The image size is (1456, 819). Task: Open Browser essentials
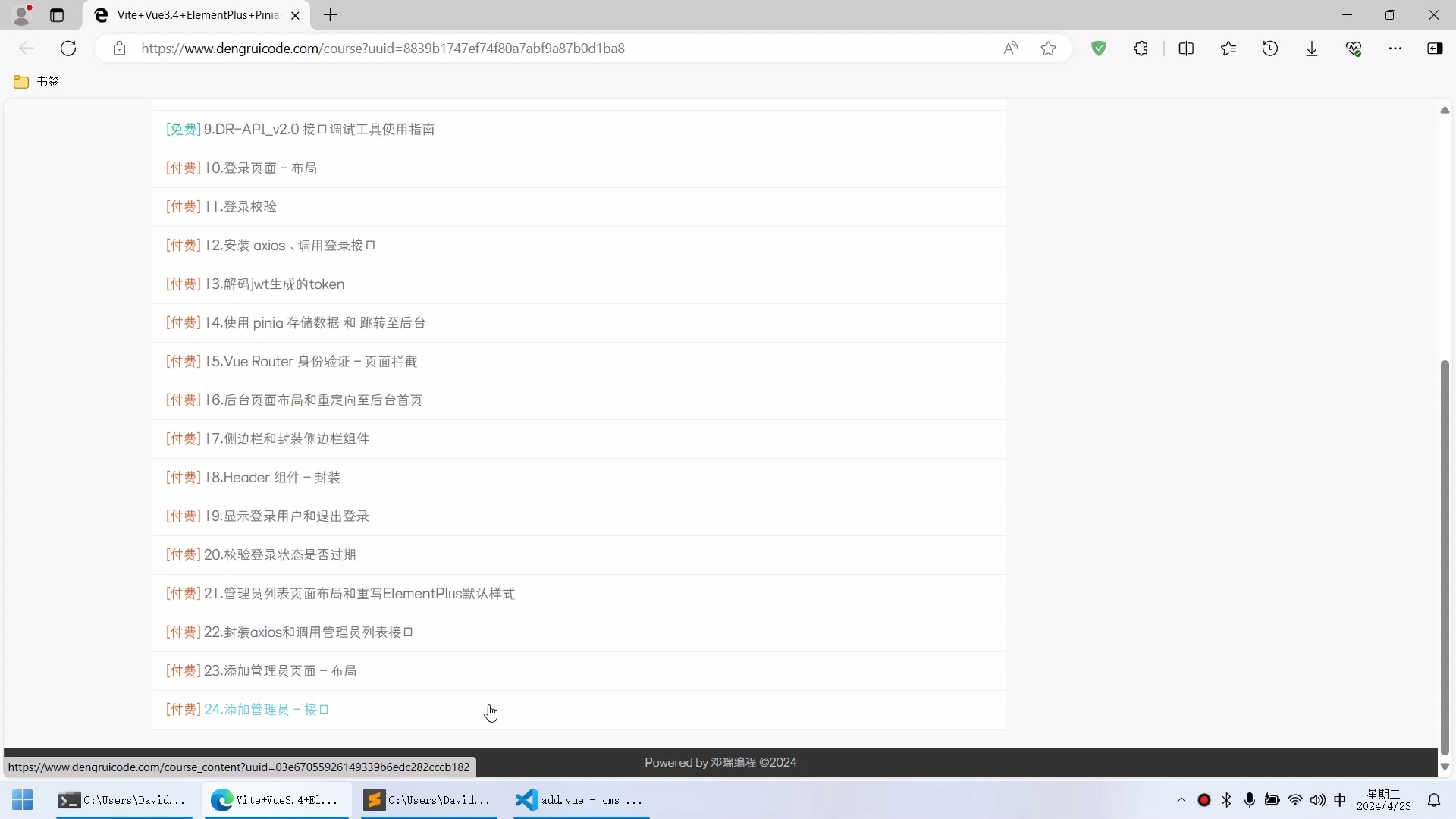click(x=1354, y=48)
